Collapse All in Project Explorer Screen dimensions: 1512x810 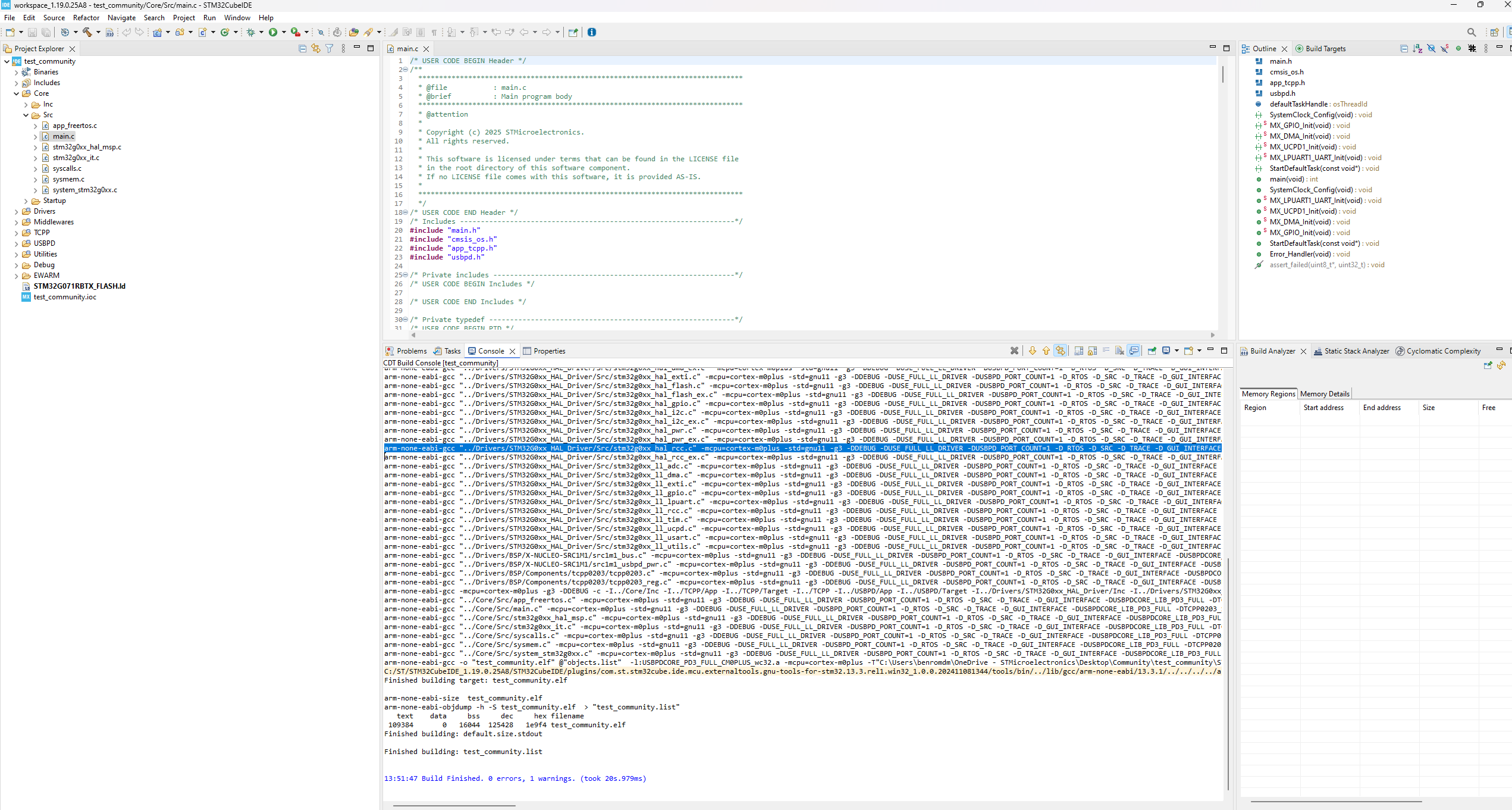click(x=302, y=49)
